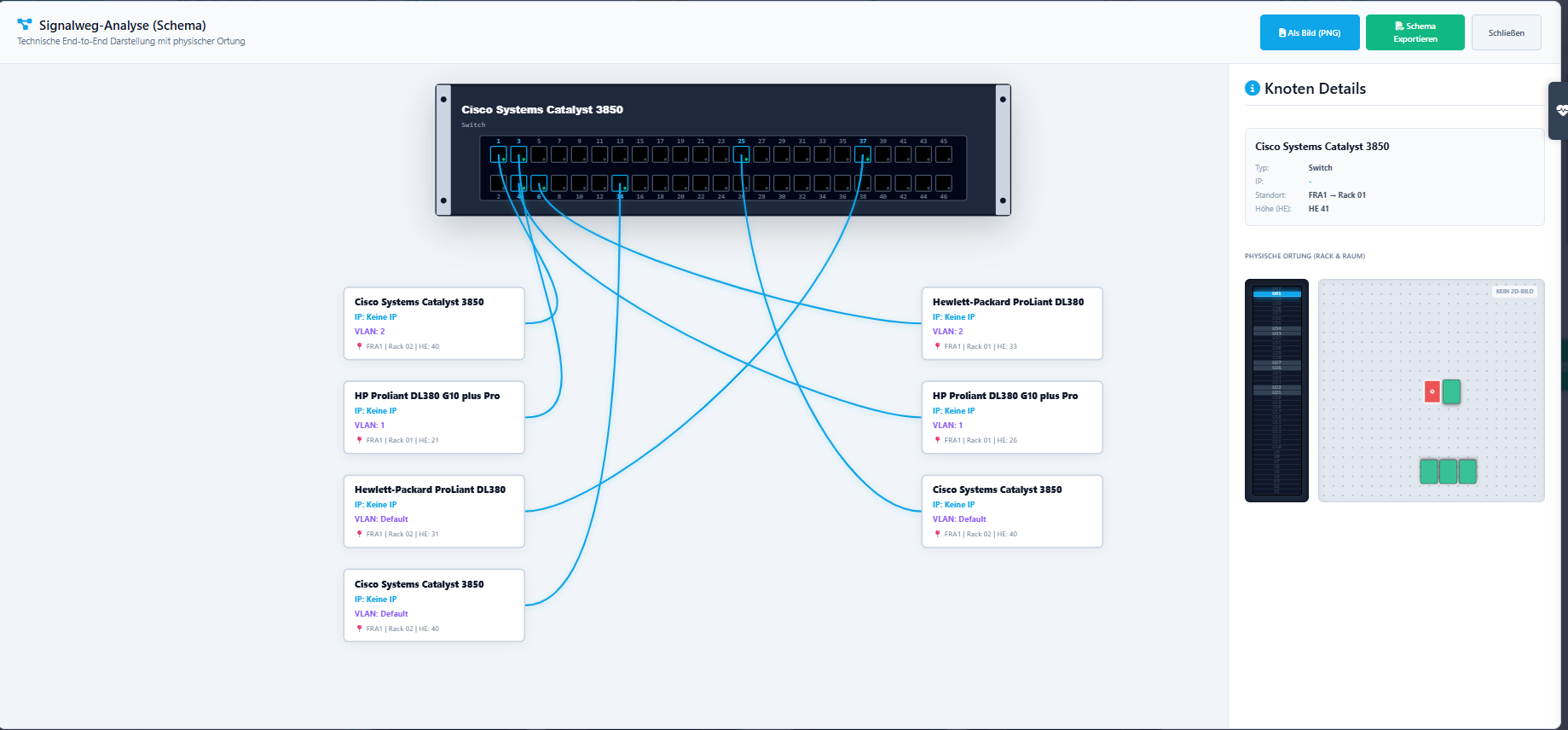The width and height of the screenshot is (1568, 730).
Task: Select port 27 on the switch faceplate
Action: coord(761,154)
